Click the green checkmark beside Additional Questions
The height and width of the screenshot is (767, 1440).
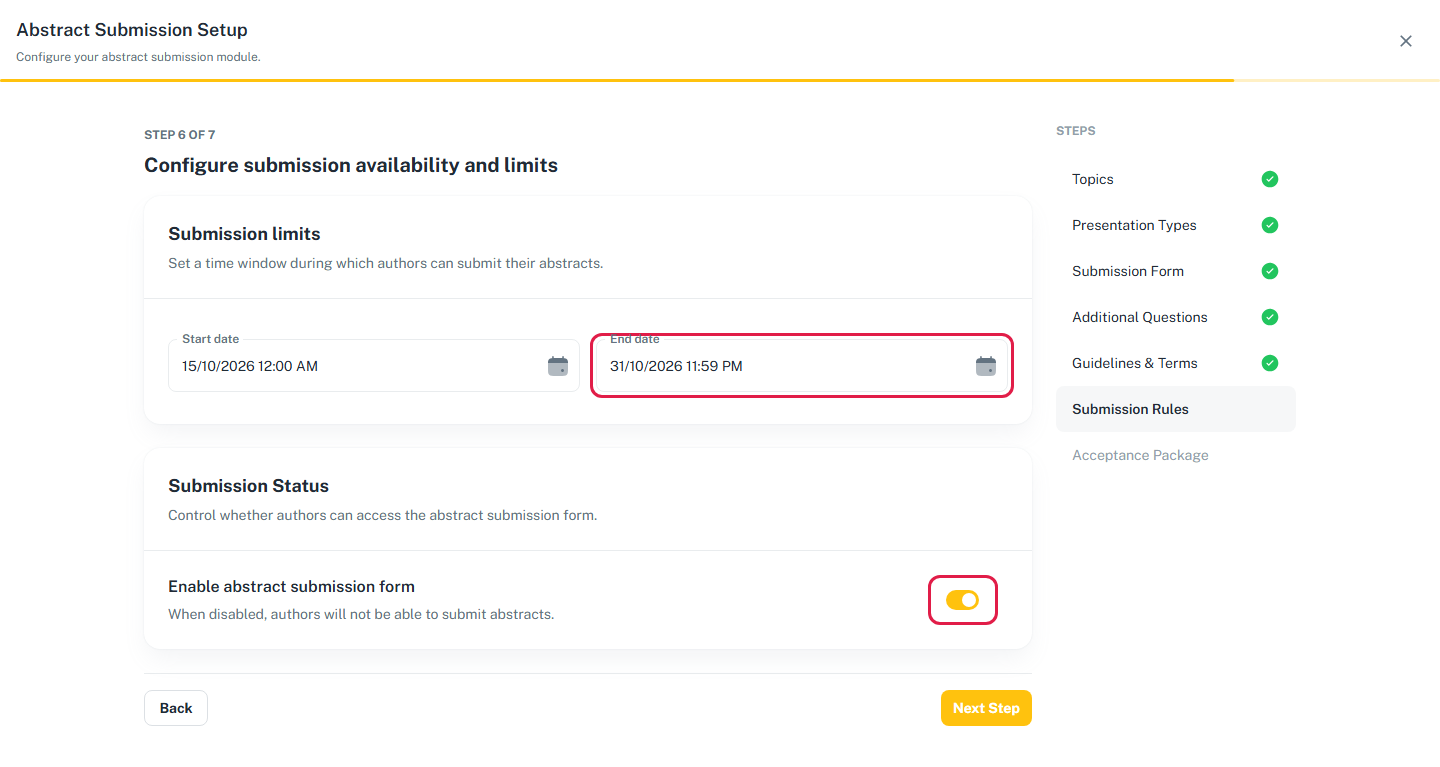click(1270, 317)
